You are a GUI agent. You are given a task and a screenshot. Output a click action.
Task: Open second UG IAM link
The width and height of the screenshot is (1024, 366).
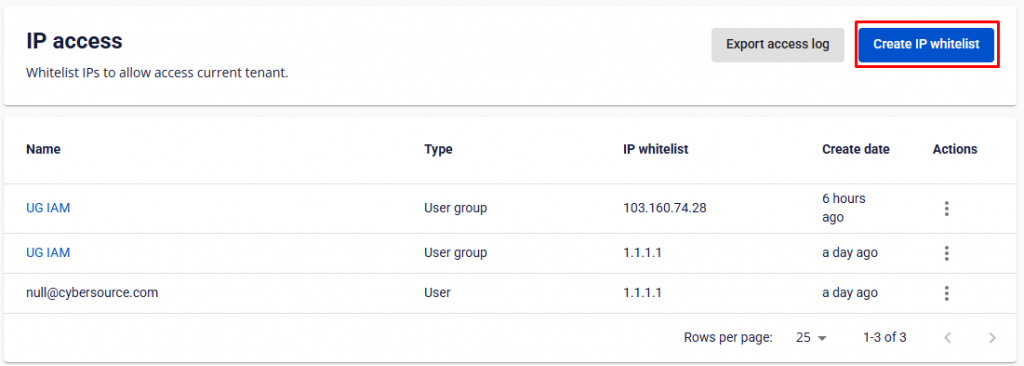(48, 252)
